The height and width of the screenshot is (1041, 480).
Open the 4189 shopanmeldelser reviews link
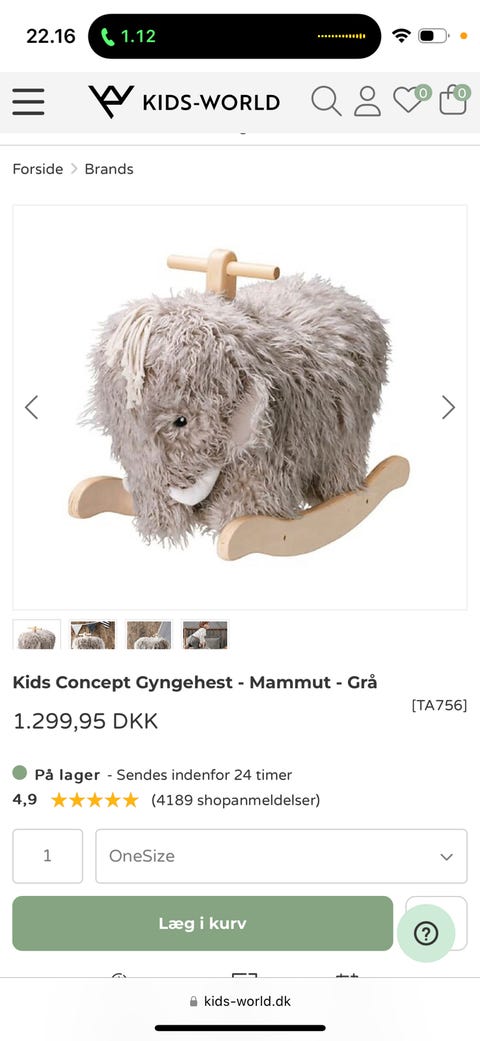coord(236,800)
